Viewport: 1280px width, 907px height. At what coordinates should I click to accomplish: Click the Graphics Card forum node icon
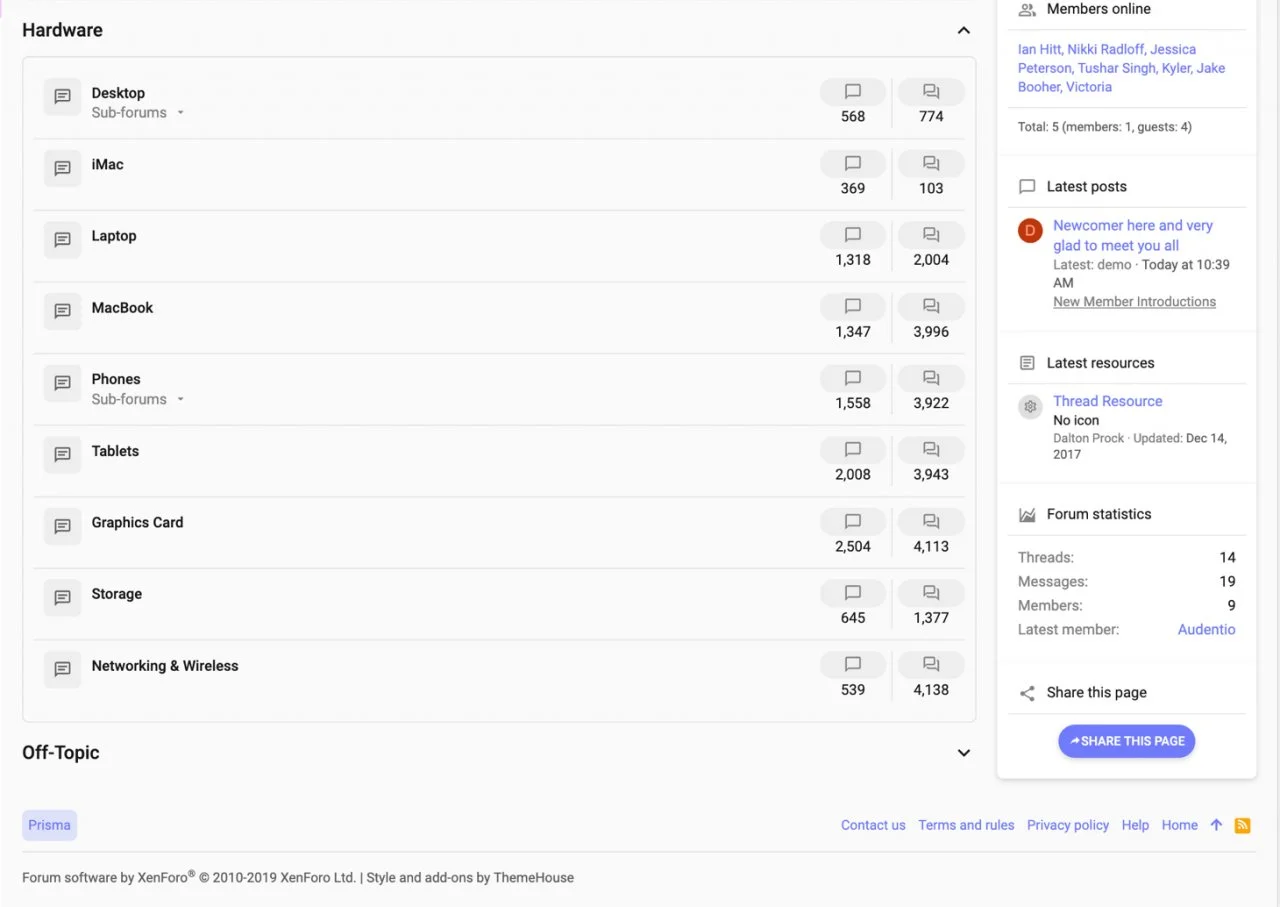pyautogui.click(x=62, y=526)
